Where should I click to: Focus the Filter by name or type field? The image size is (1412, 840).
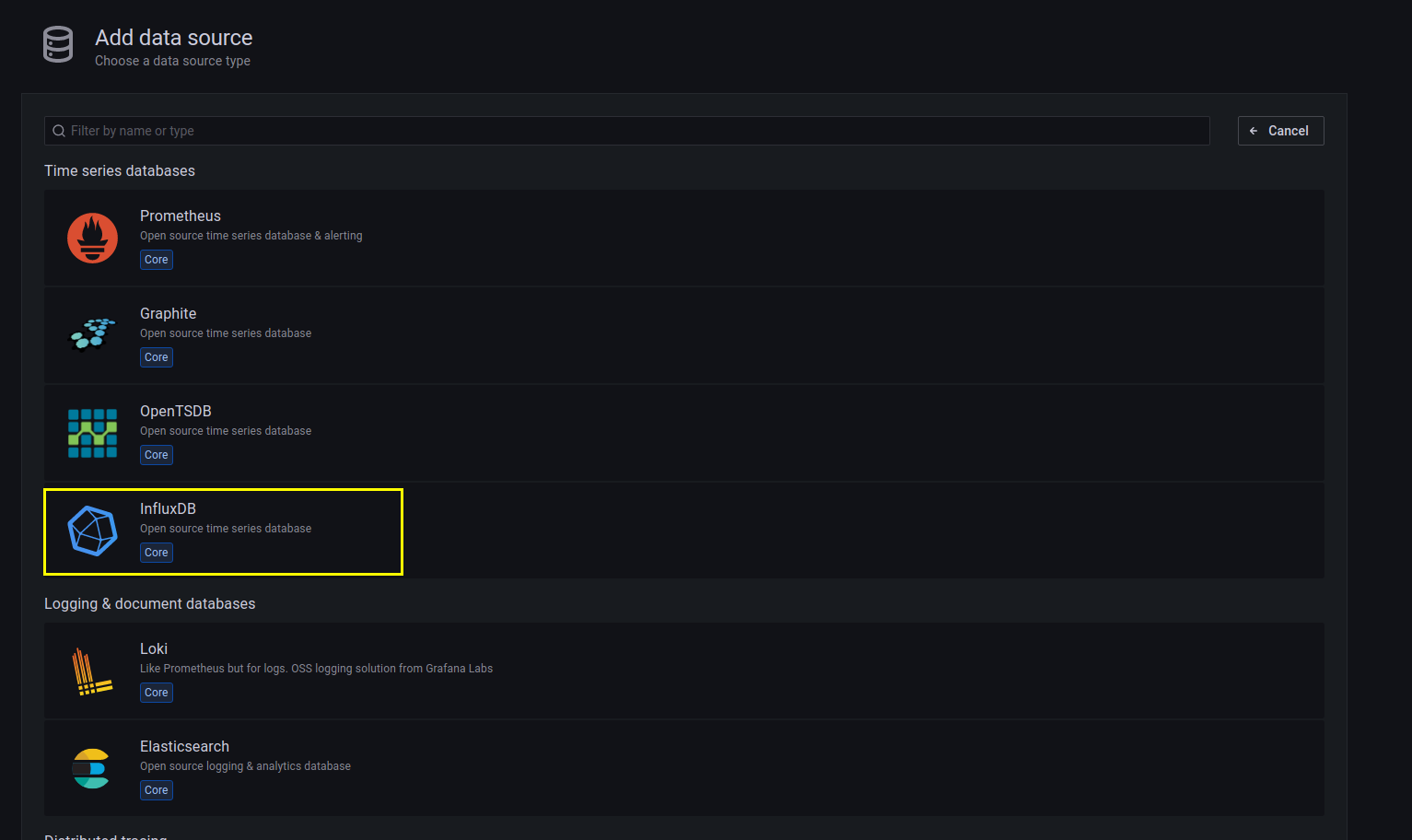(626, 131)
